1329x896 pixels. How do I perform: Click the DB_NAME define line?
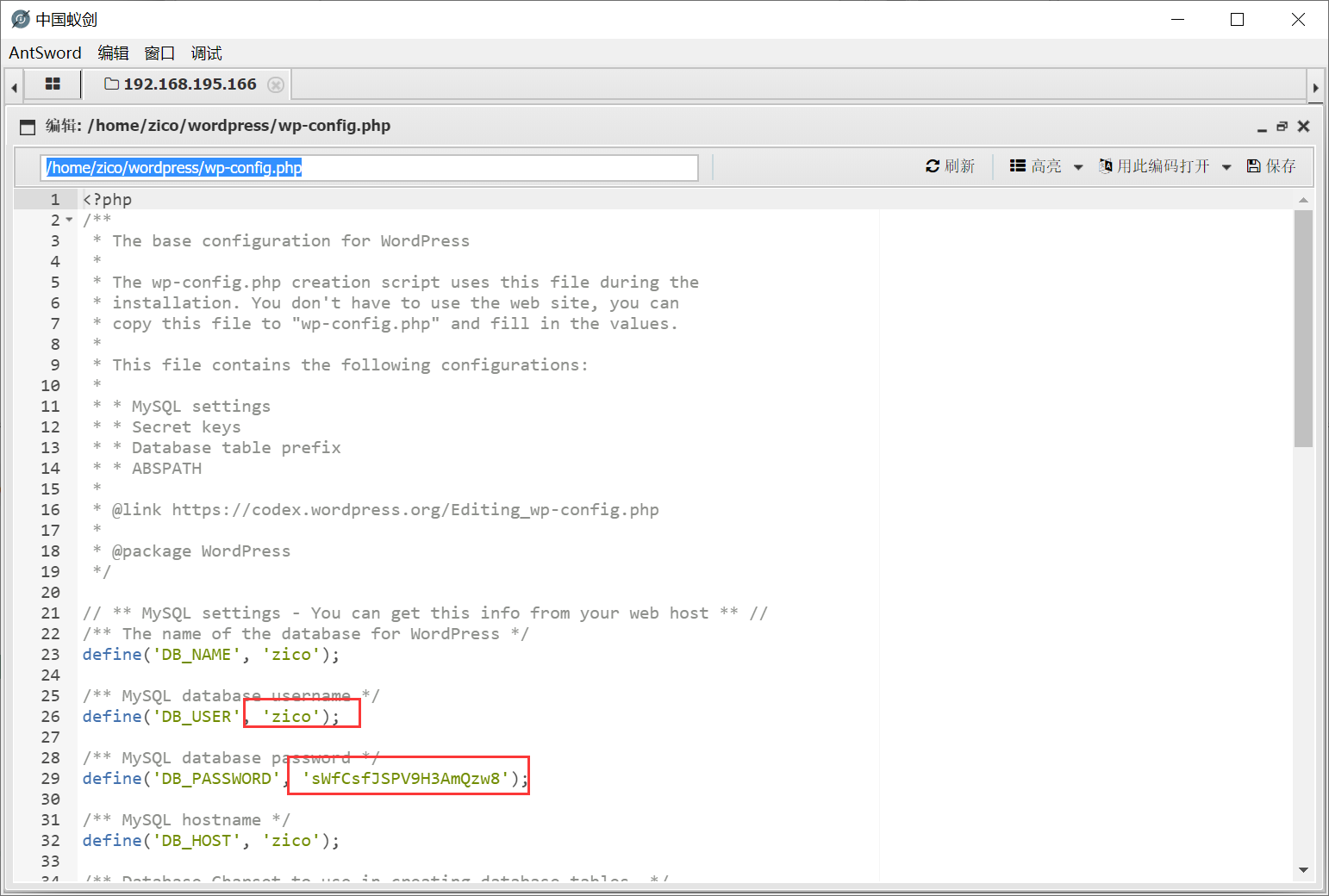[211, 654]
